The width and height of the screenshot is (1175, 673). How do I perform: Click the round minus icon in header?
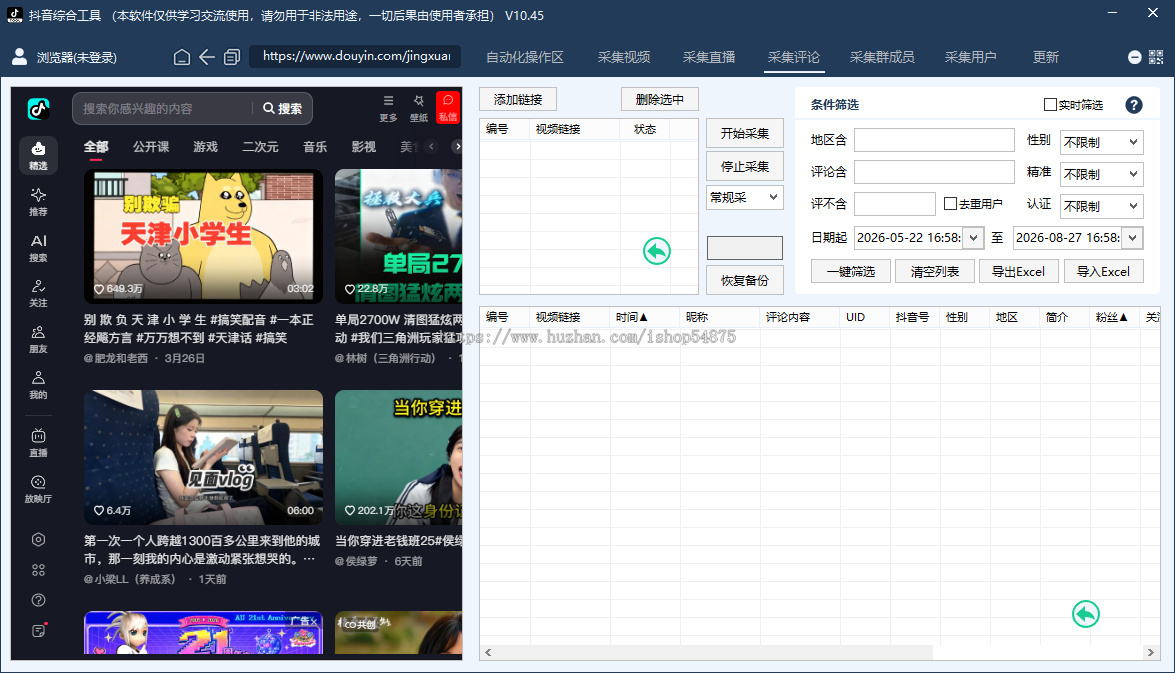[1135, 57]
